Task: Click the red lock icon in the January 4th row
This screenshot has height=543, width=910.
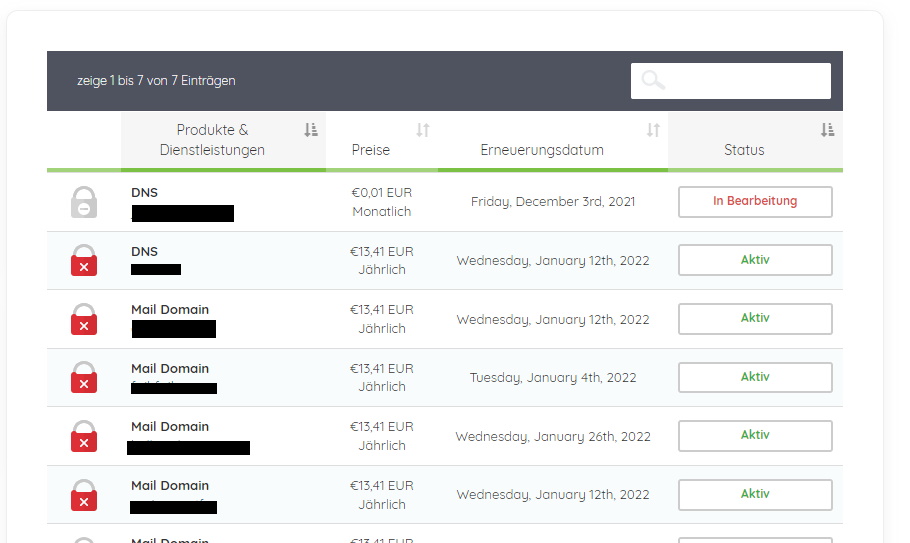Action: coord(84,378)
